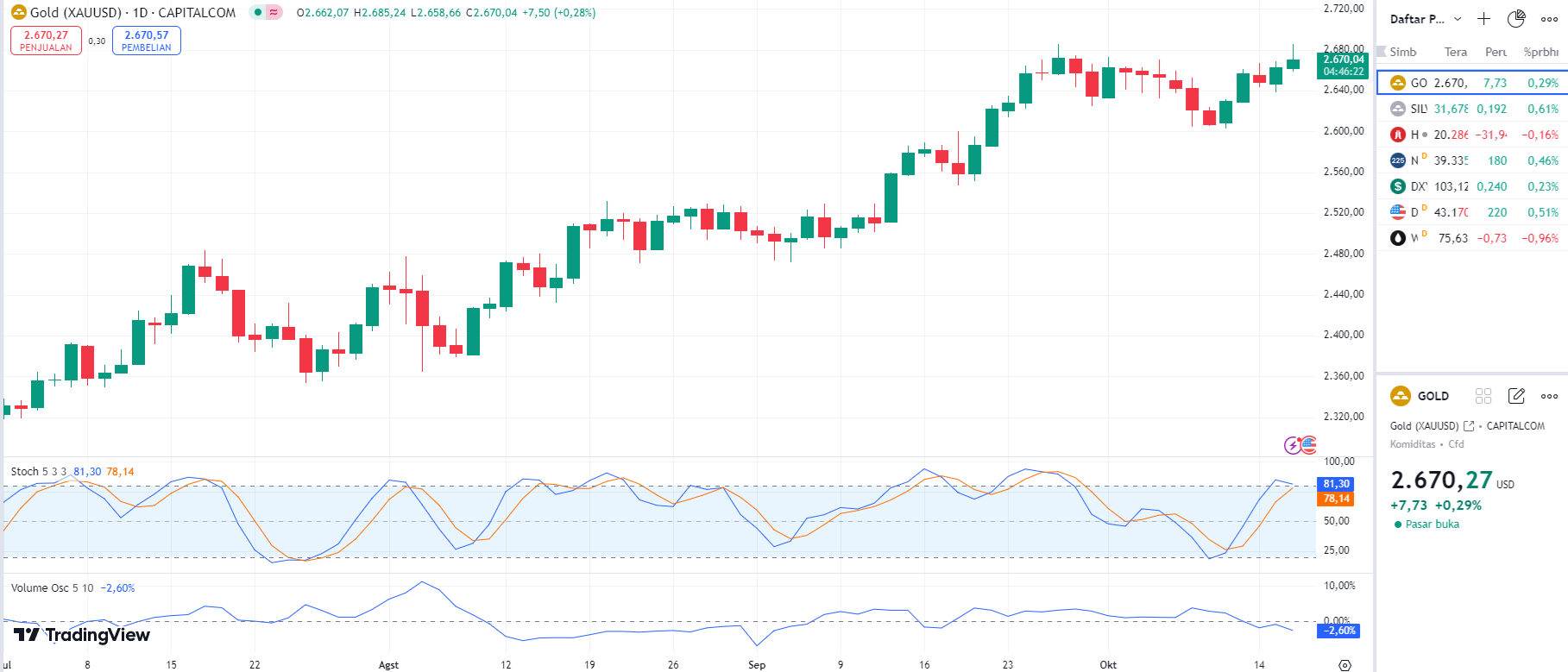Click the add symbol plus icon in watchlist
The width and height of the screenshot is (1568, 672).
1483,19
